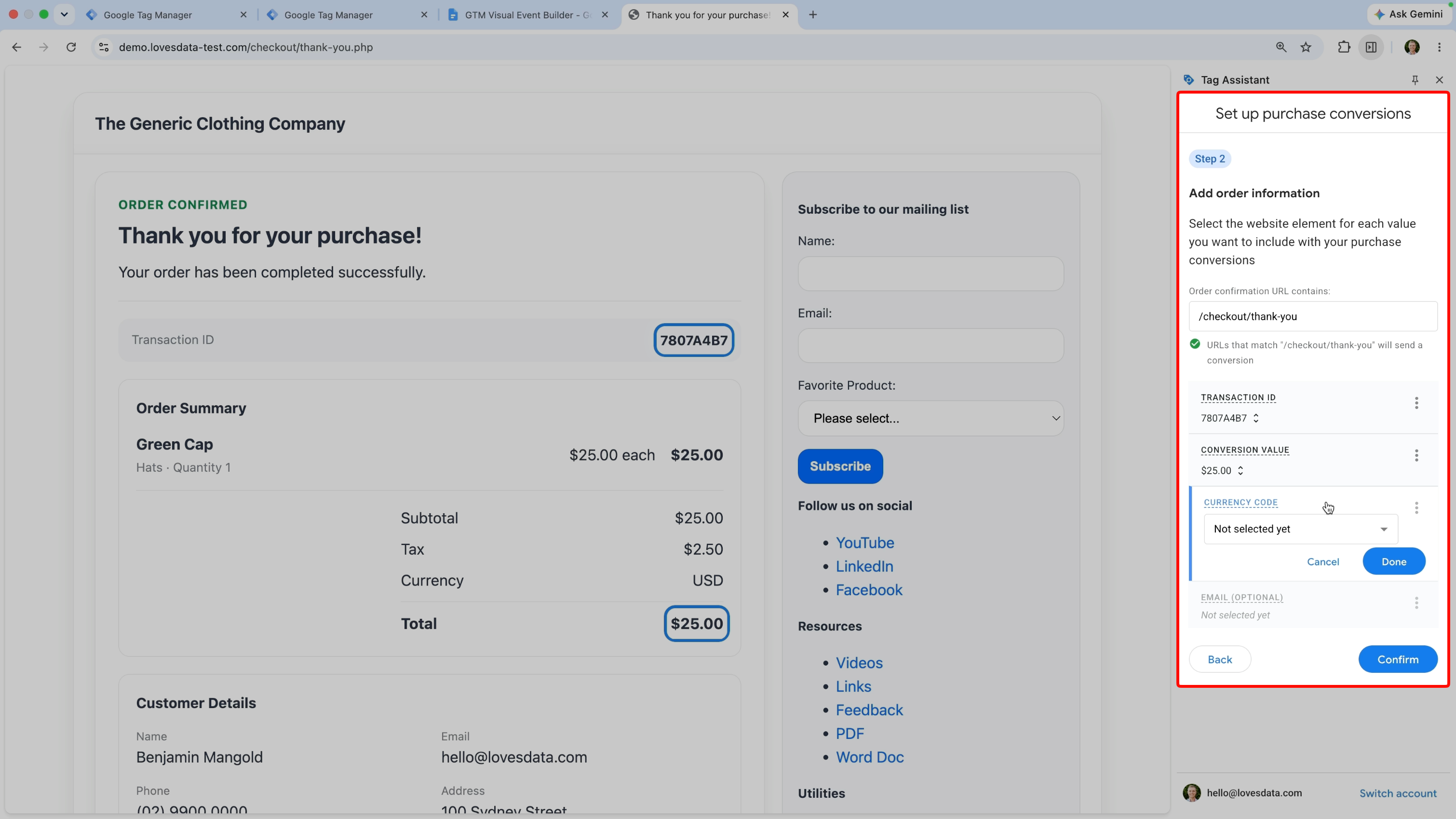Image resolution: width=1456 pixels, height=819 pixels.
Task: Close the GTM Visual Event Builder tab
Action: [605, 14]
